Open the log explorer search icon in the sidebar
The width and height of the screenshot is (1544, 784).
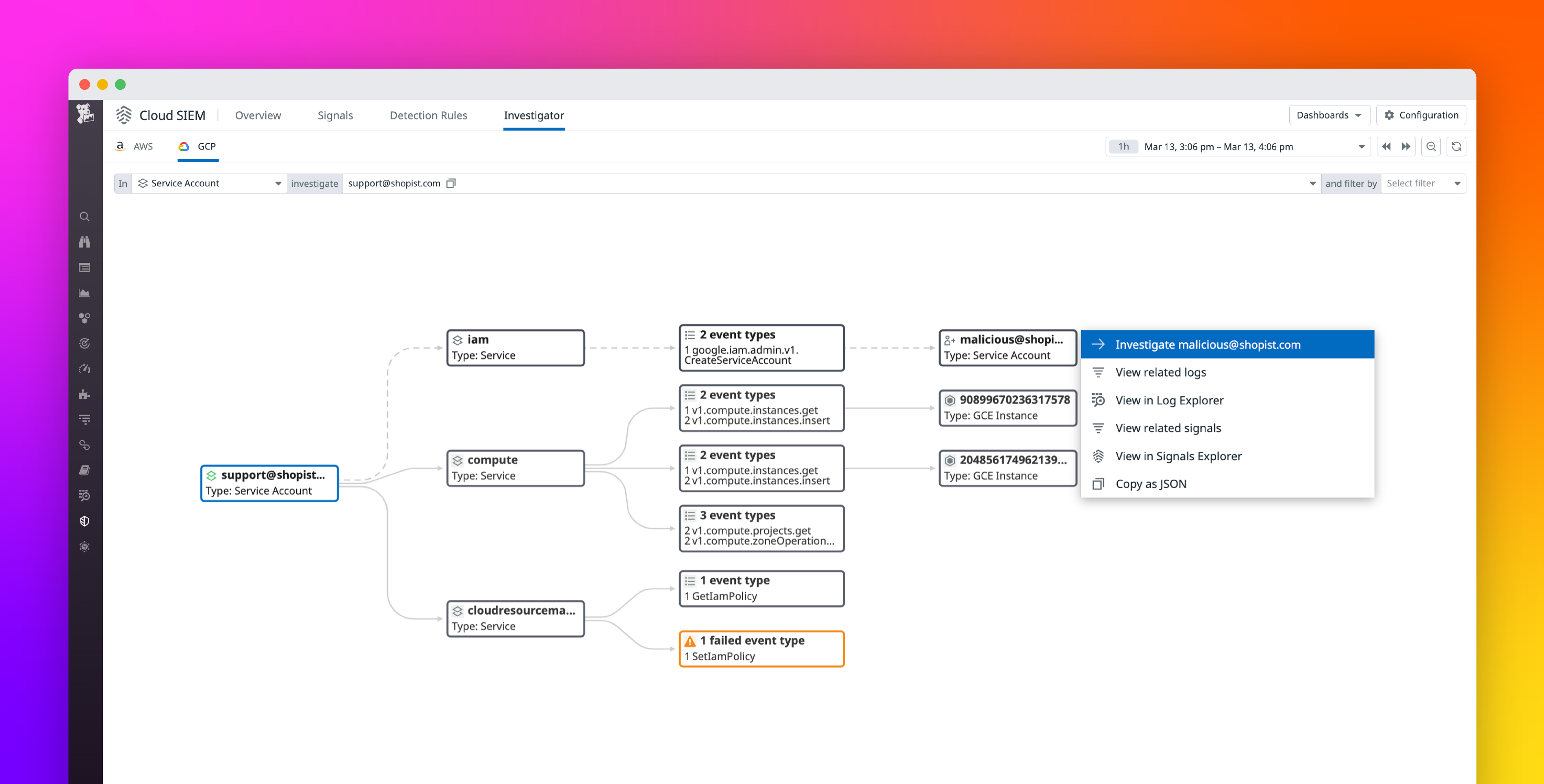pos(85,496)
